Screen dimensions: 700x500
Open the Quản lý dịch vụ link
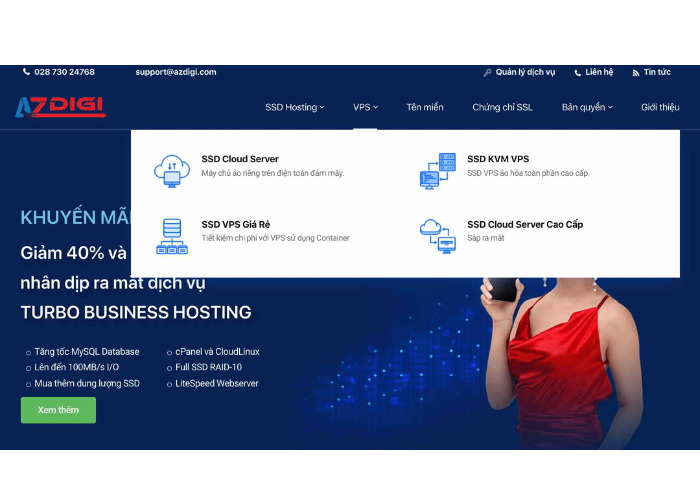[525, 72]
